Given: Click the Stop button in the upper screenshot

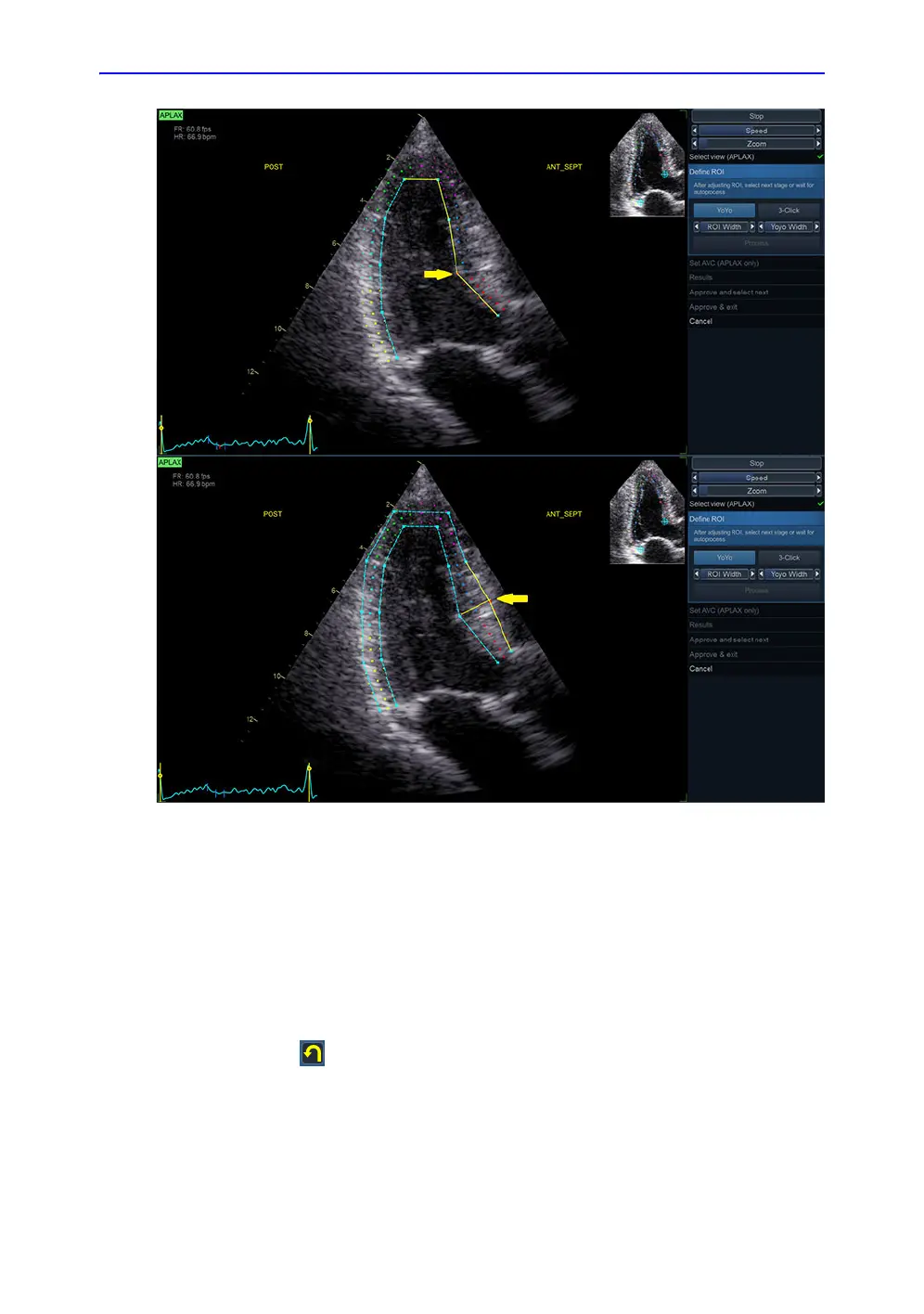Looking at the screenshot, I should click(x=756, y=117).
